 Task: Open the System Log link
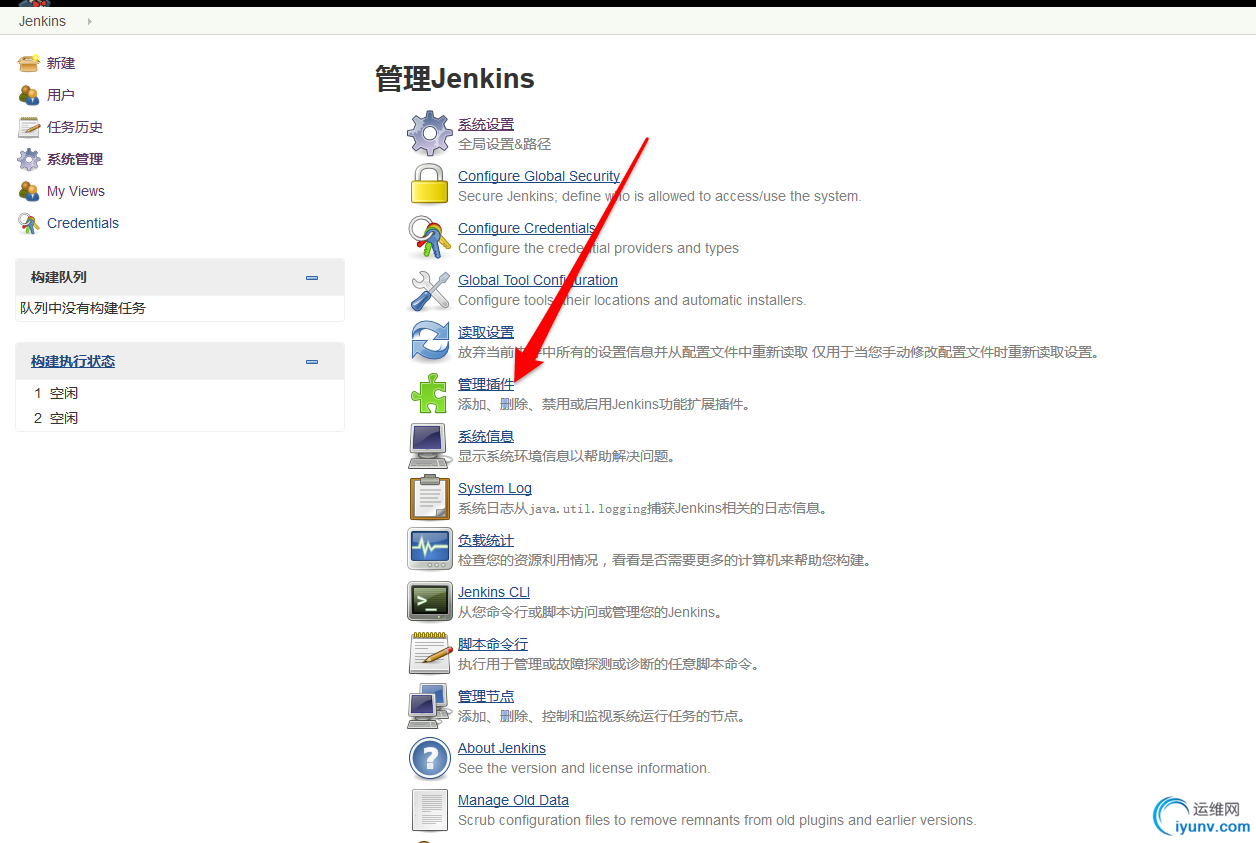point(495,488)
